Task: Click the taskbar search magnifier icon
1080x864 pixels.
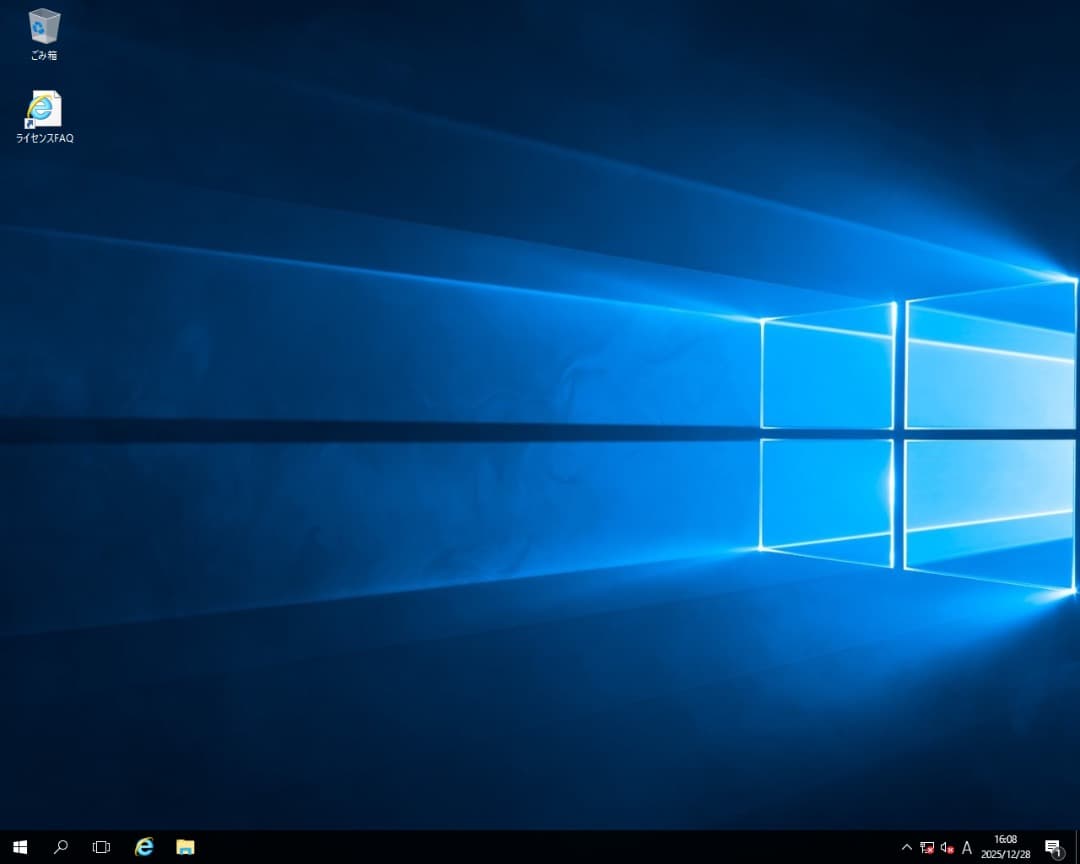Action: coord(61,847)
